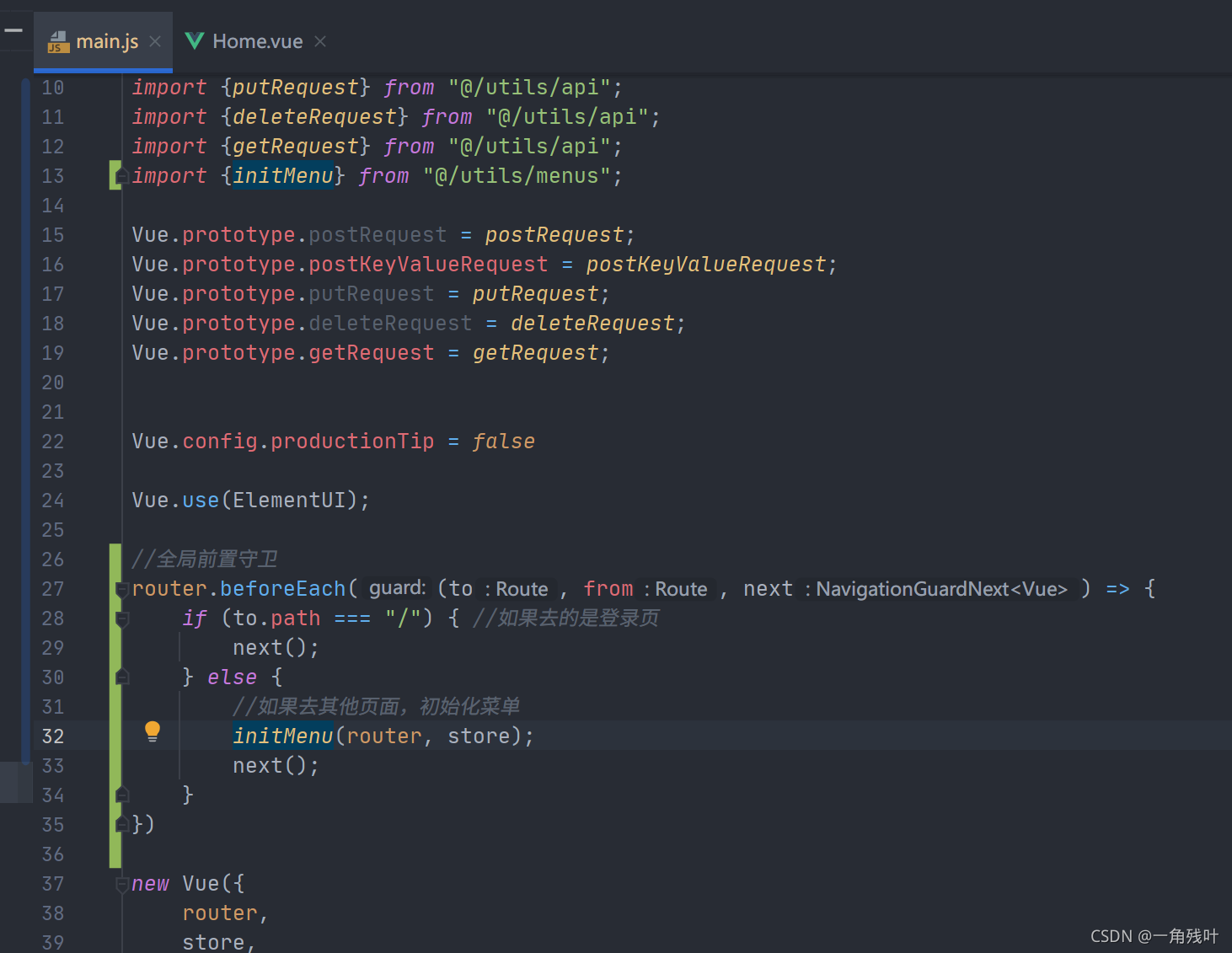Click the arrow function => on line 27

pyautogui.click(x=1118, y=589)
